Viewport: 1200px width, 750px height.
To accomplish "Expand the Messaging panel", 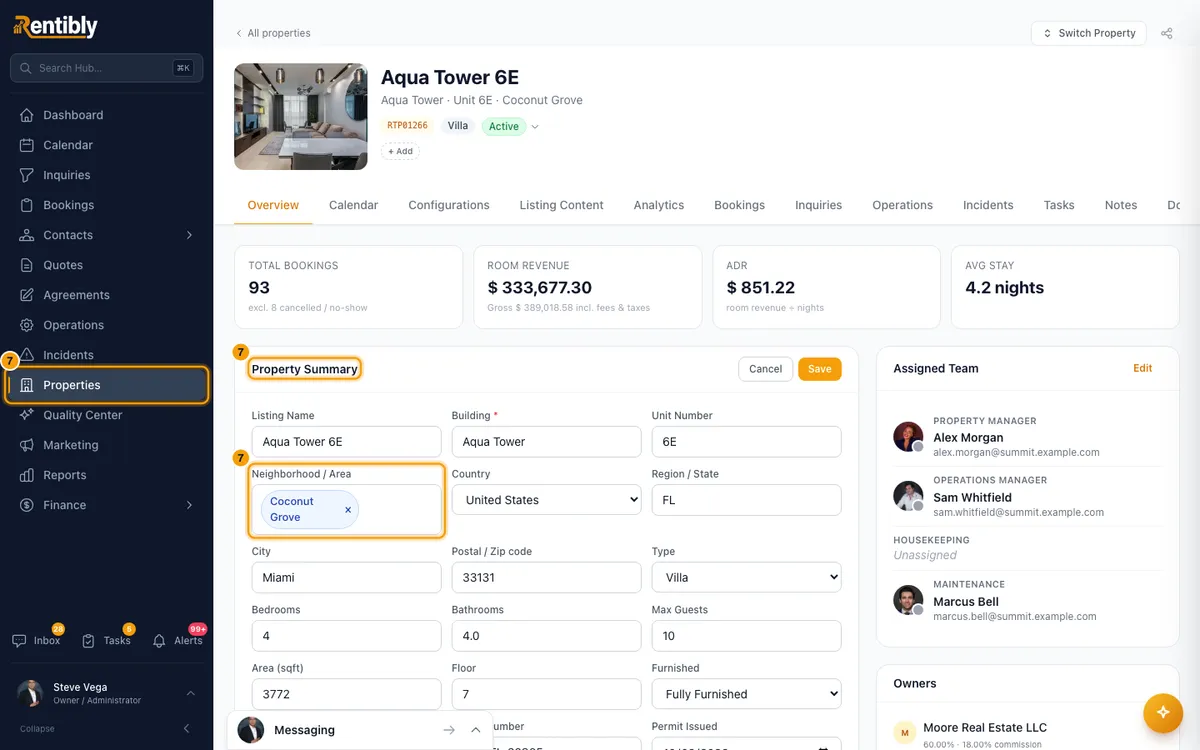I will (x=476, y=730).
